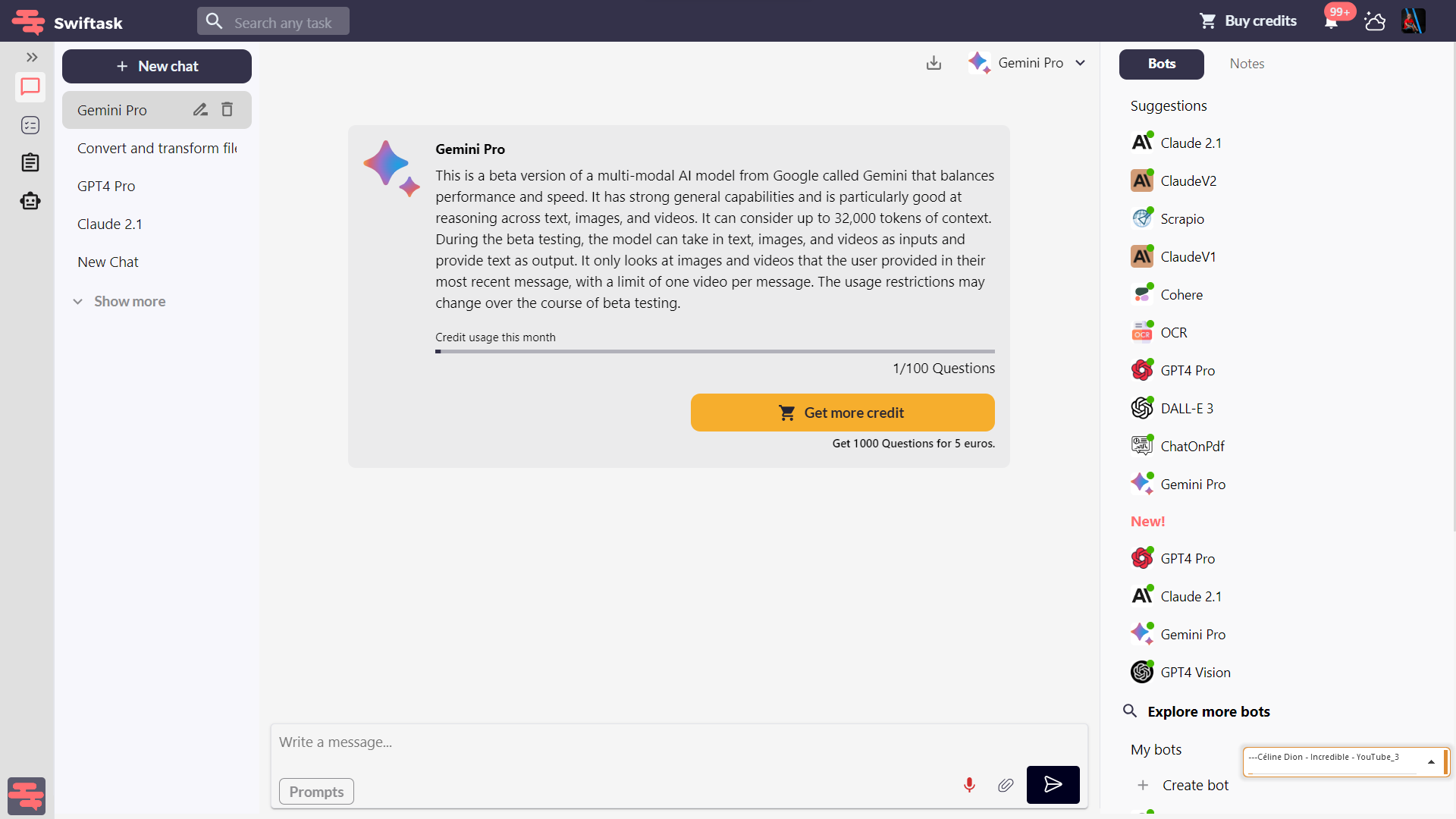Select the task checklist icon in sidebar
Screen dimensions: 1456x819
pyautogui.click(x=30, y=125)
